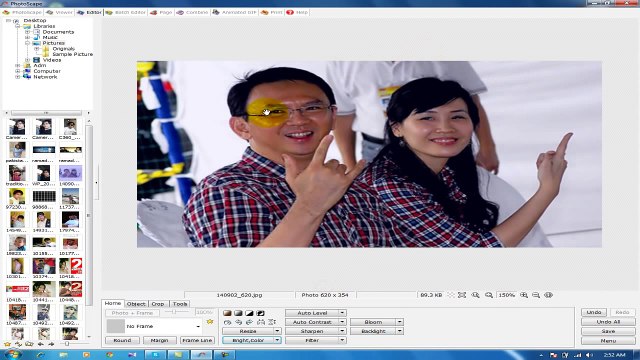640x360 pixels.
Task: Fit image to window icon beside 89.2 KB
Action: coord(462,295)
